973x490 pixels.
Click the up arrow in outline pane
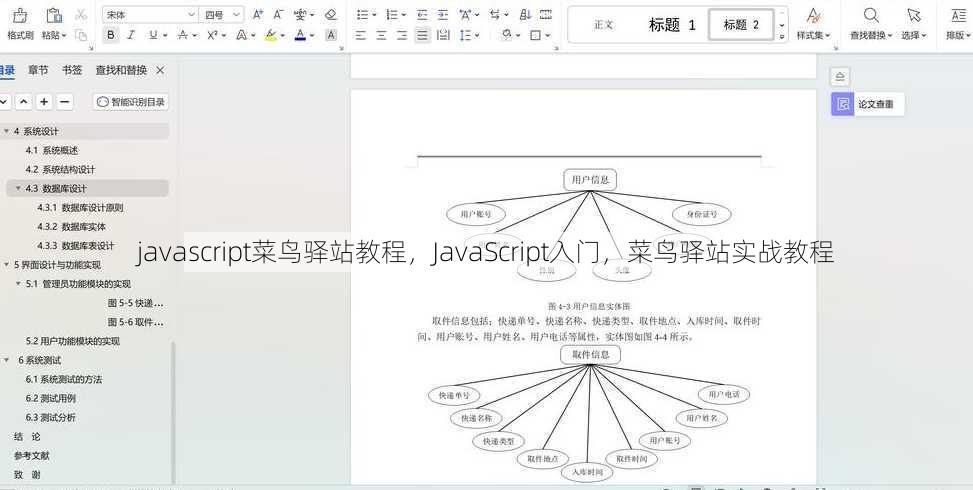click(23, 102)
